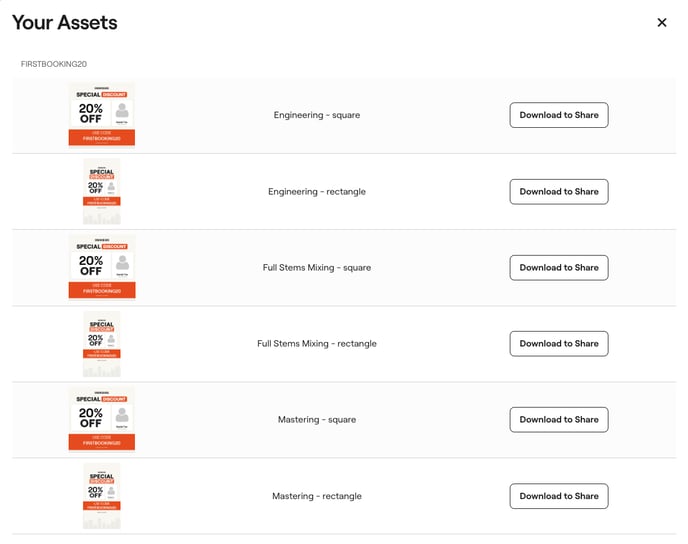Download the Mastering square asset

(558, 419)
